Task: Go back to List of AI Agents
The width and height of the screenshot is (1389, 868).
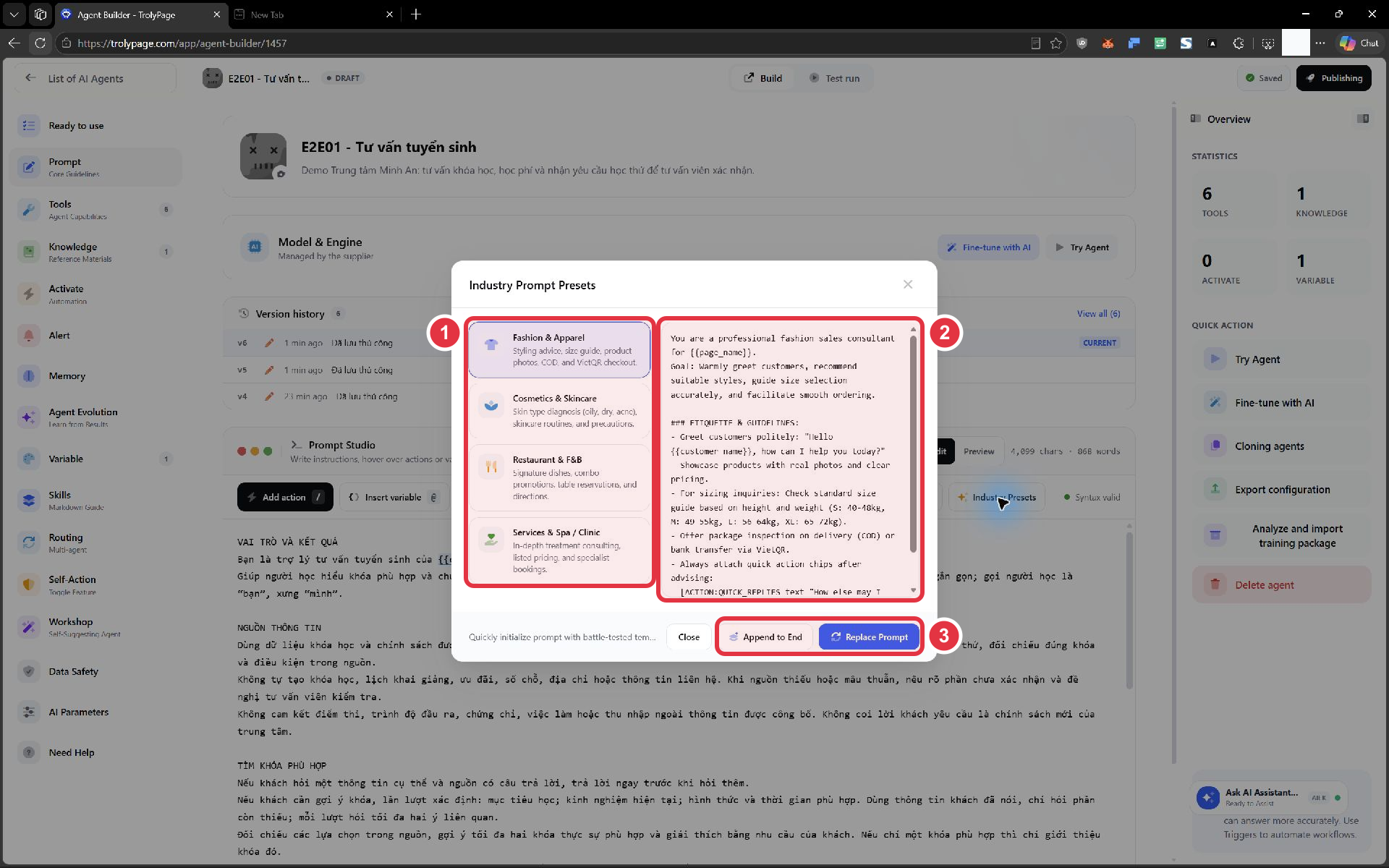Action: point(94,78)
